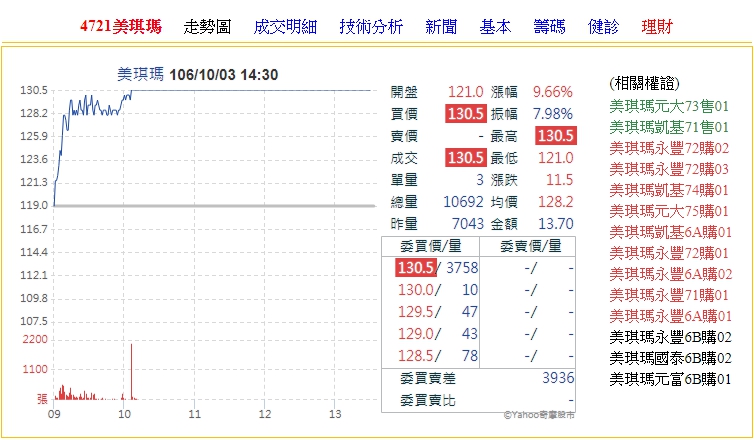Open warrant 美琪瑪永豐6B購02

670,337
